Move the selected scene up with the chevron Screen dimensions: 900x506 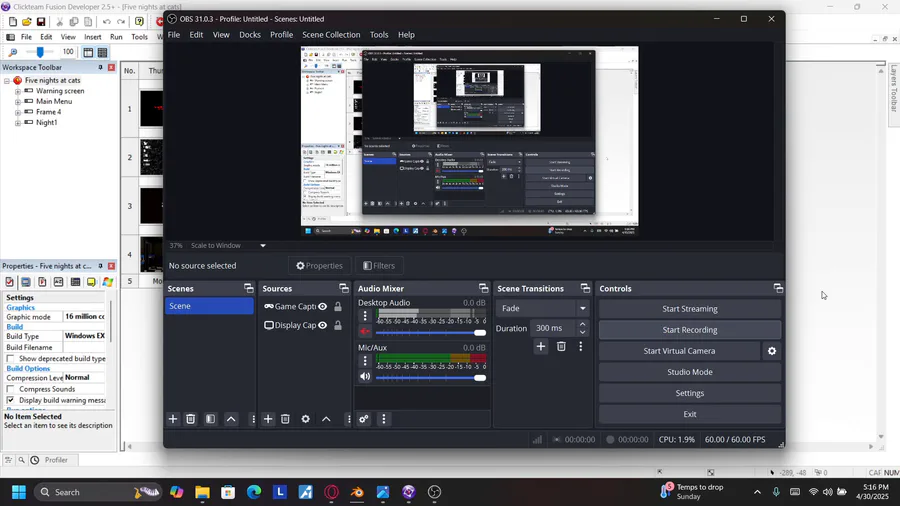[x=231, y=419]
